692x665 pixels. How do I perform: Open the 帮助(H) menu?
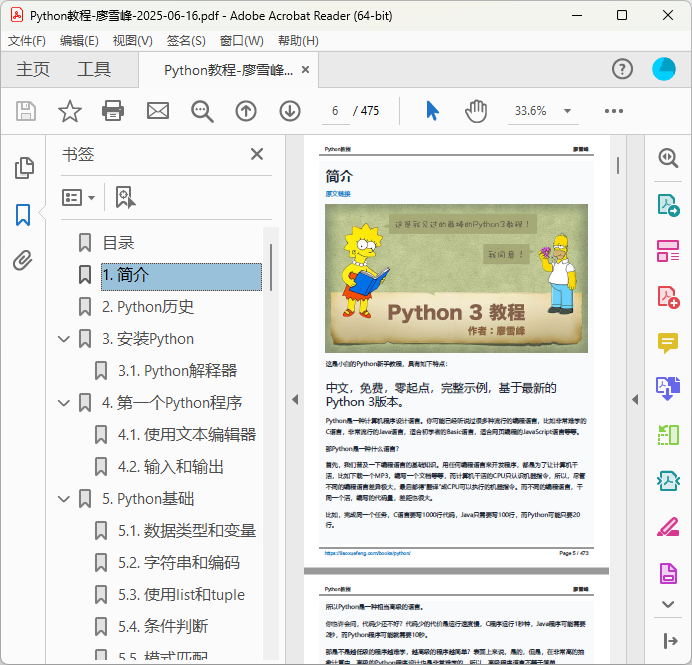click(298, 41)
